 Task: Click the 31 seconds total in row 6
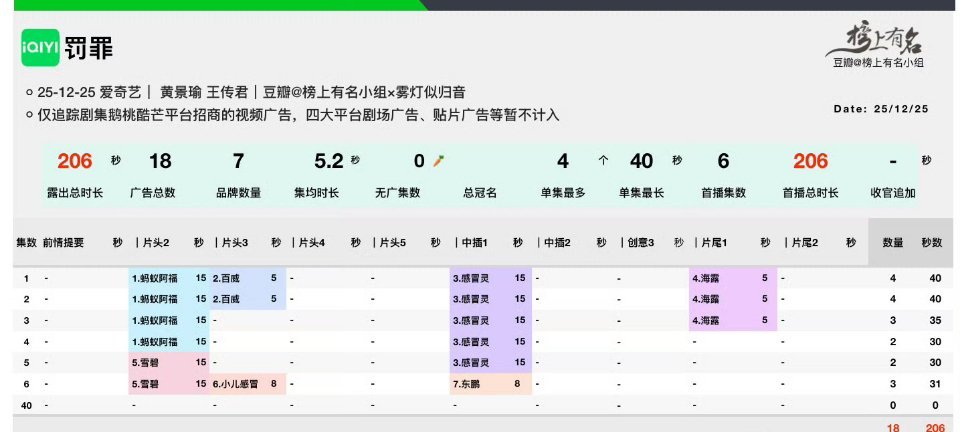[935, 384]
